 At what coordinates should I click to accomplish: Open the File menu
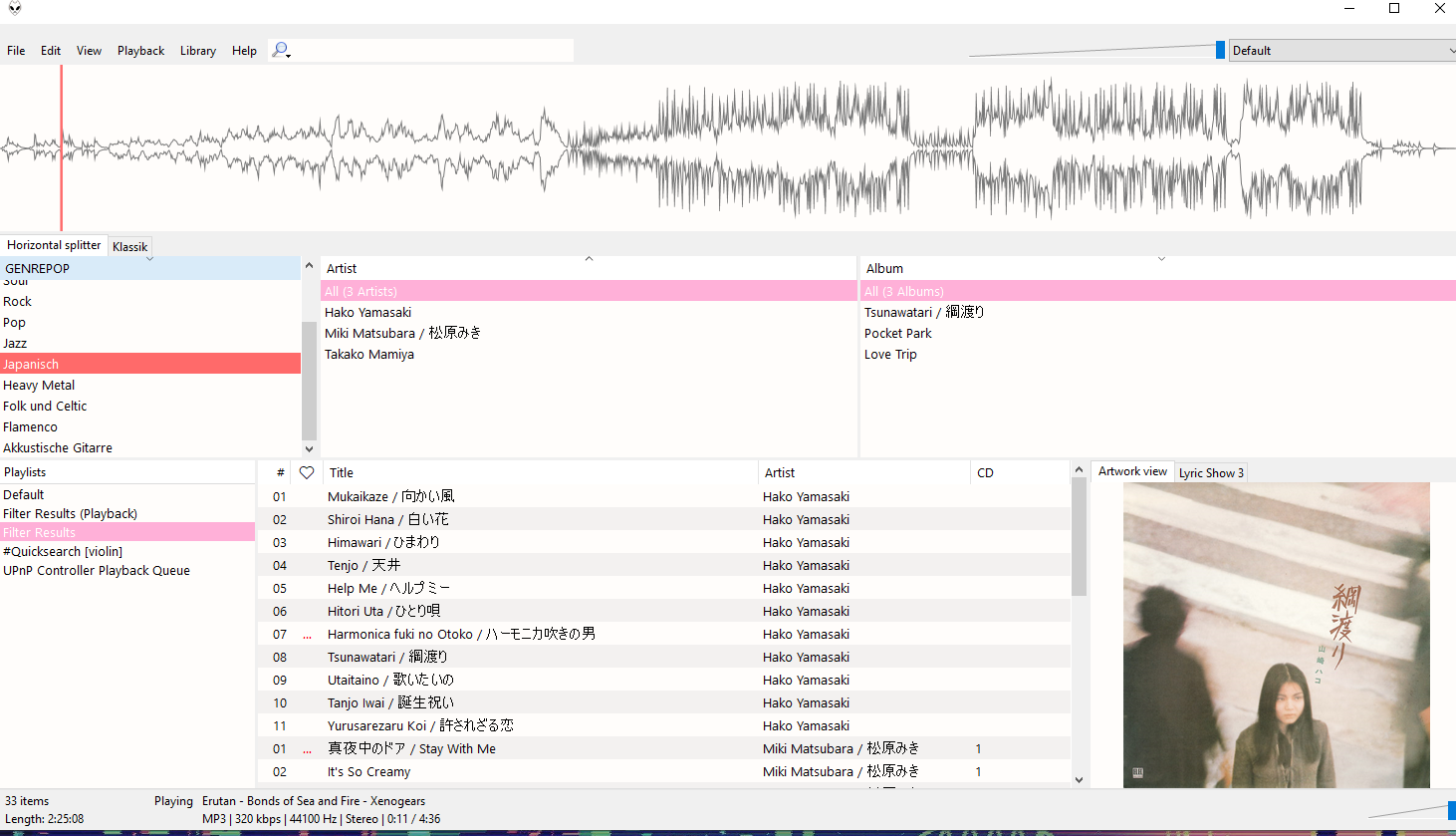tap(16, 50)
